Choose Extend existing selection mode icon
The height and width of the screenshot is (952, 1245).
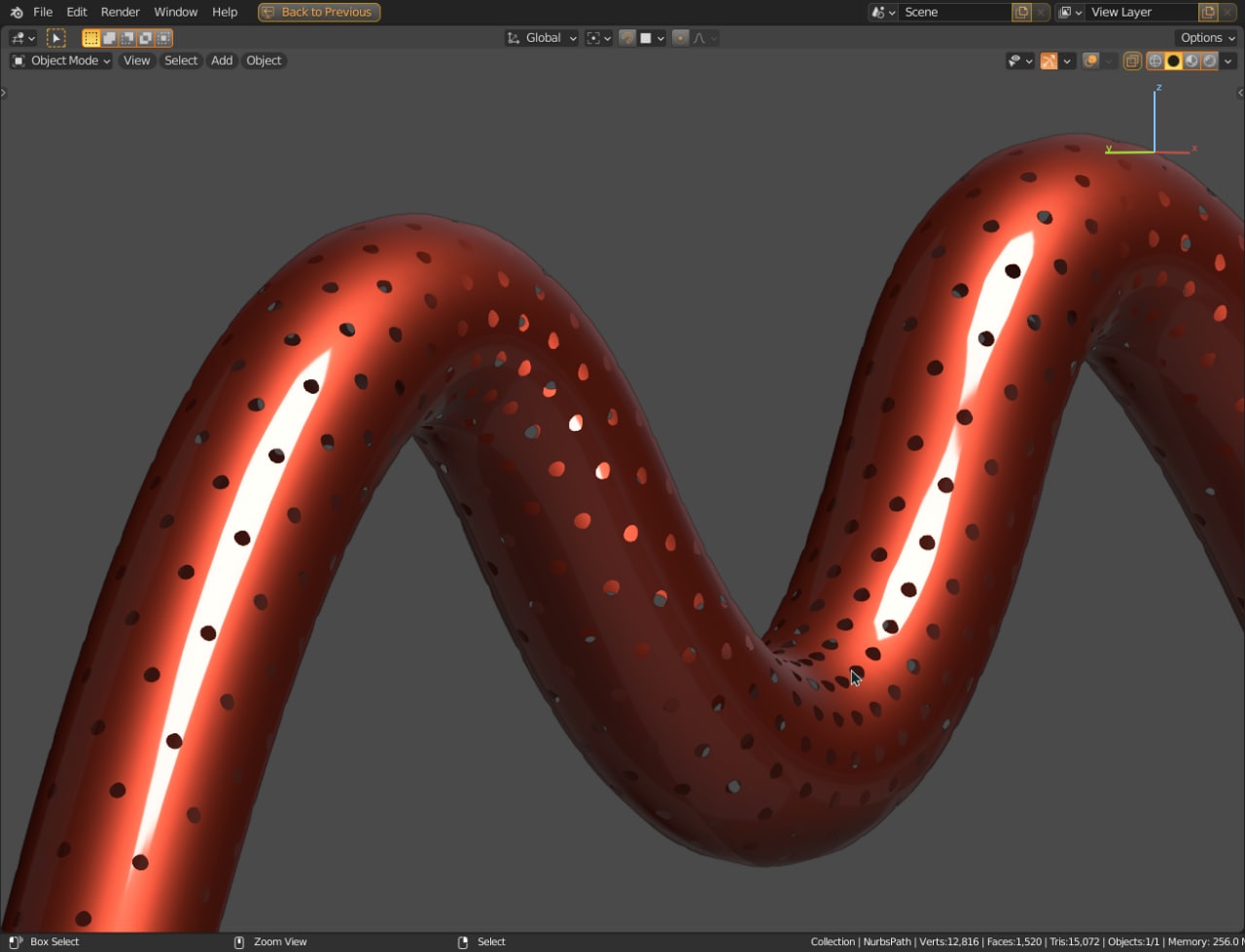click(x=109, y=38)
